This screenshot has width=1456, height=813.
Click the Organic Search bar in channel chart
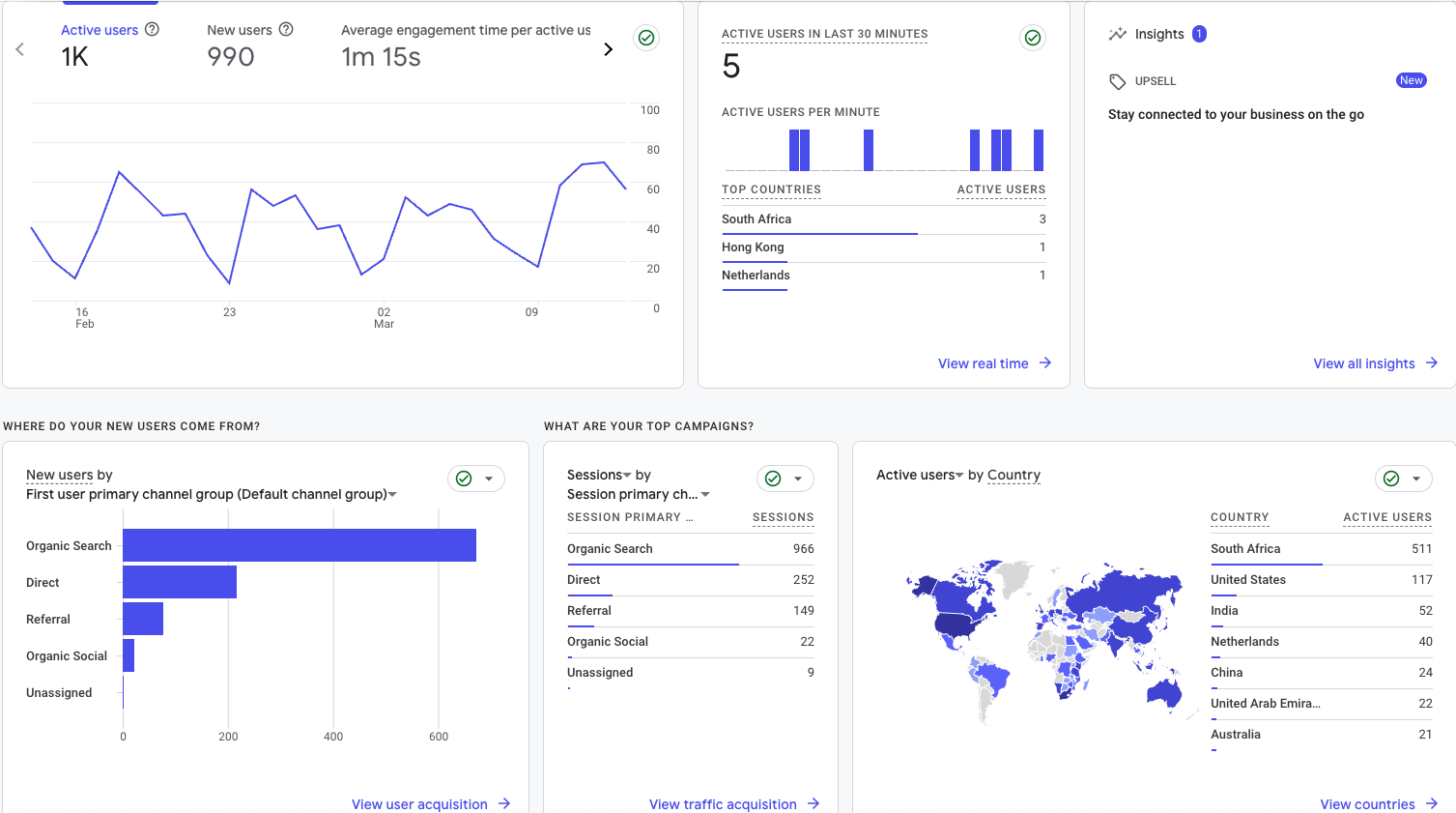[300, 545]
